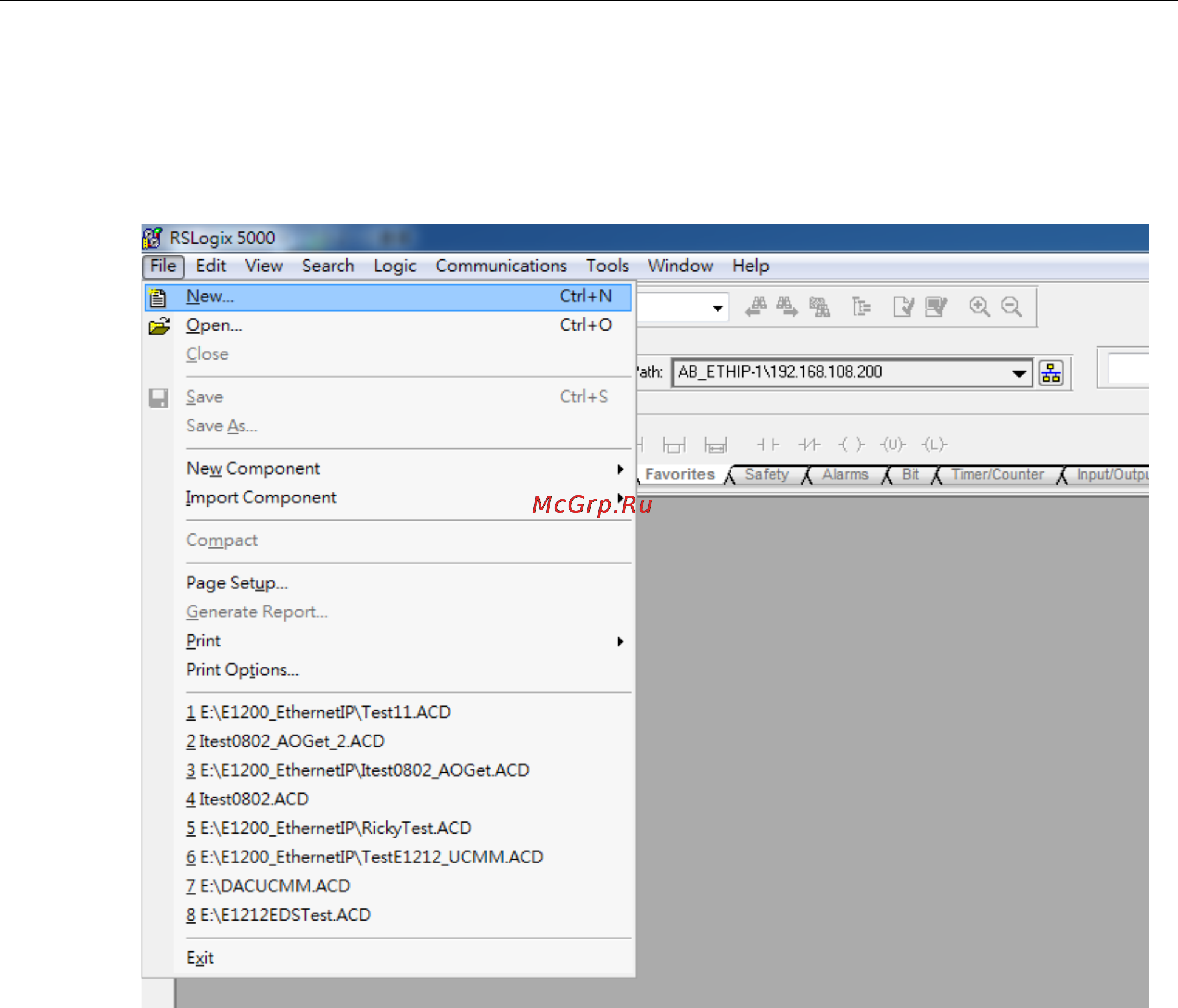Click the Zoom Out magnifier icon
Screen dimensions: 1178x1008
1012,307
